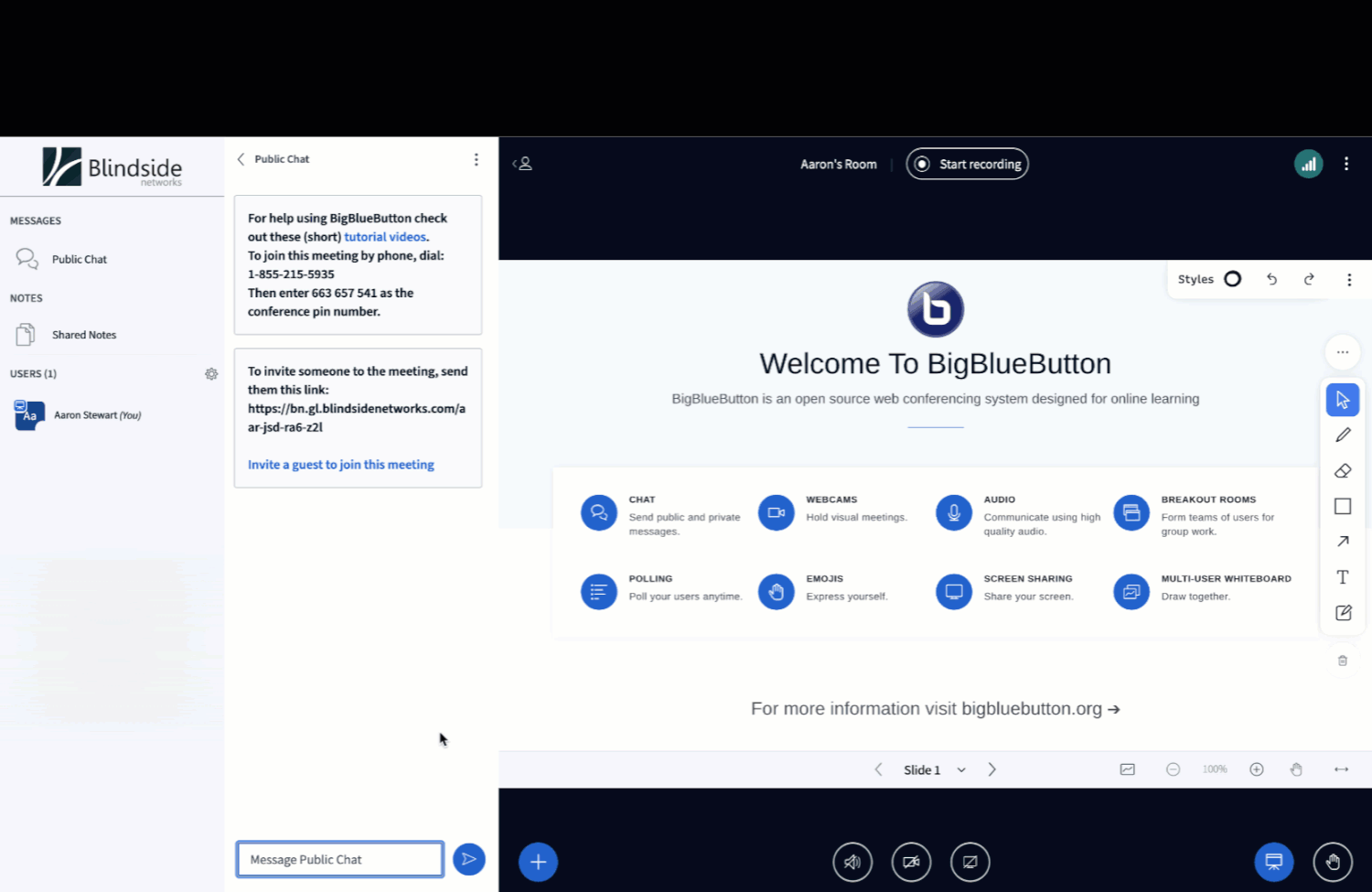Image resolution: width=1372 pixels, height=892 pixels.
Task: Toggle fit to width
Action: [x=1341, y=769]
